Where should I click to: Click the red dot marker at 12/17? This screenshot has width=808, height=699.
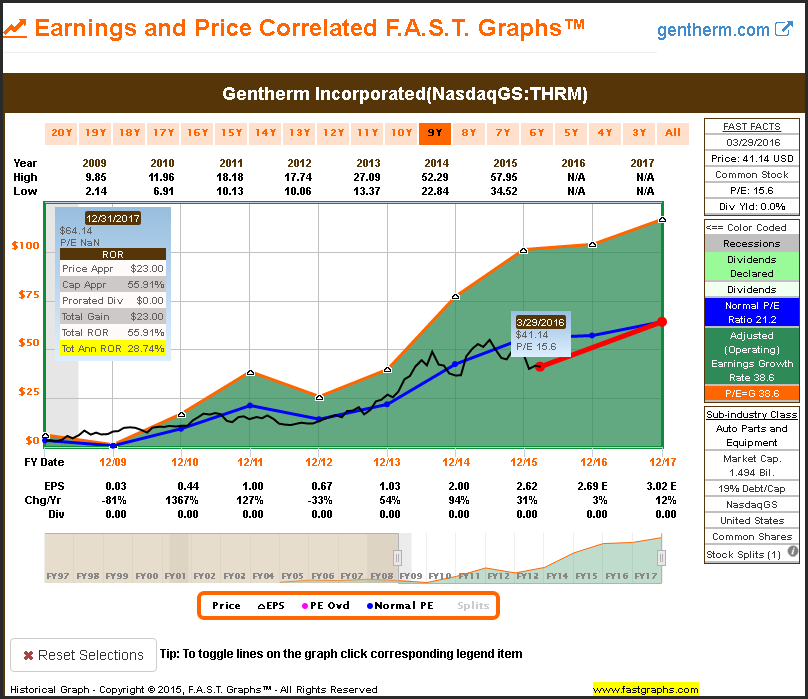pyautogui.click(x=662, y=321)
